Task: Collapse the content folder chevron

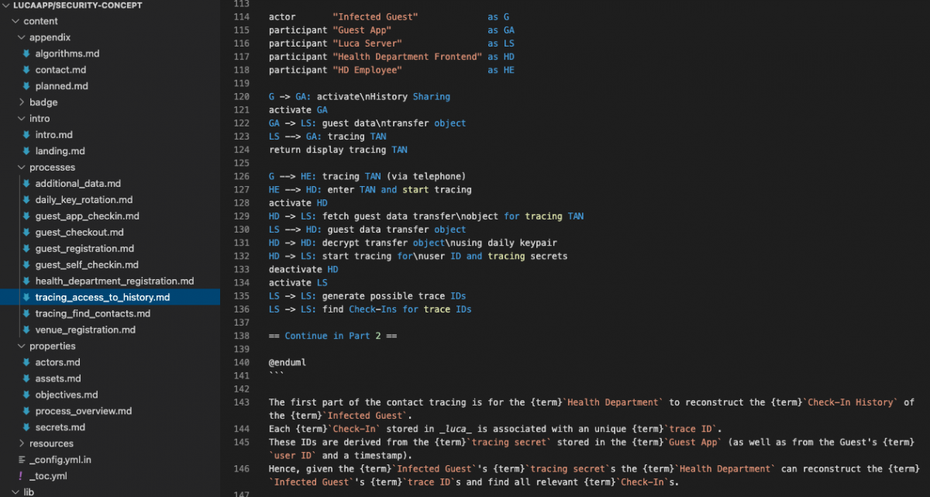Action: pyautogui.click(x=15, y=21)
